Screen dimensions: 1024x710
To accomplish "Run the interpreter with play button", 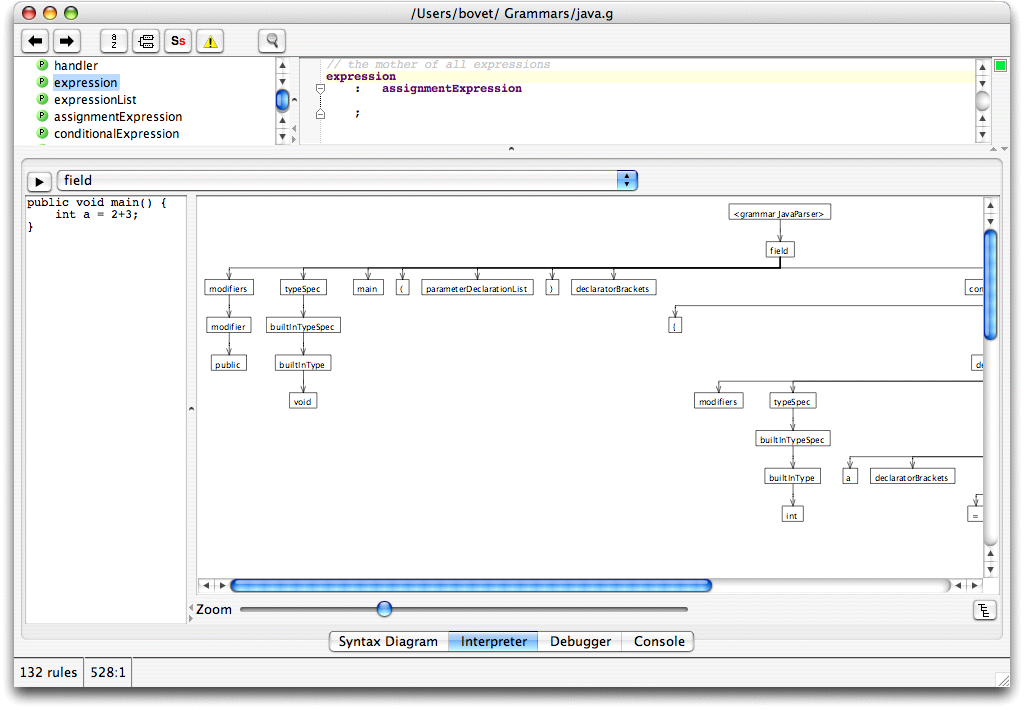I will coord(39,182).
